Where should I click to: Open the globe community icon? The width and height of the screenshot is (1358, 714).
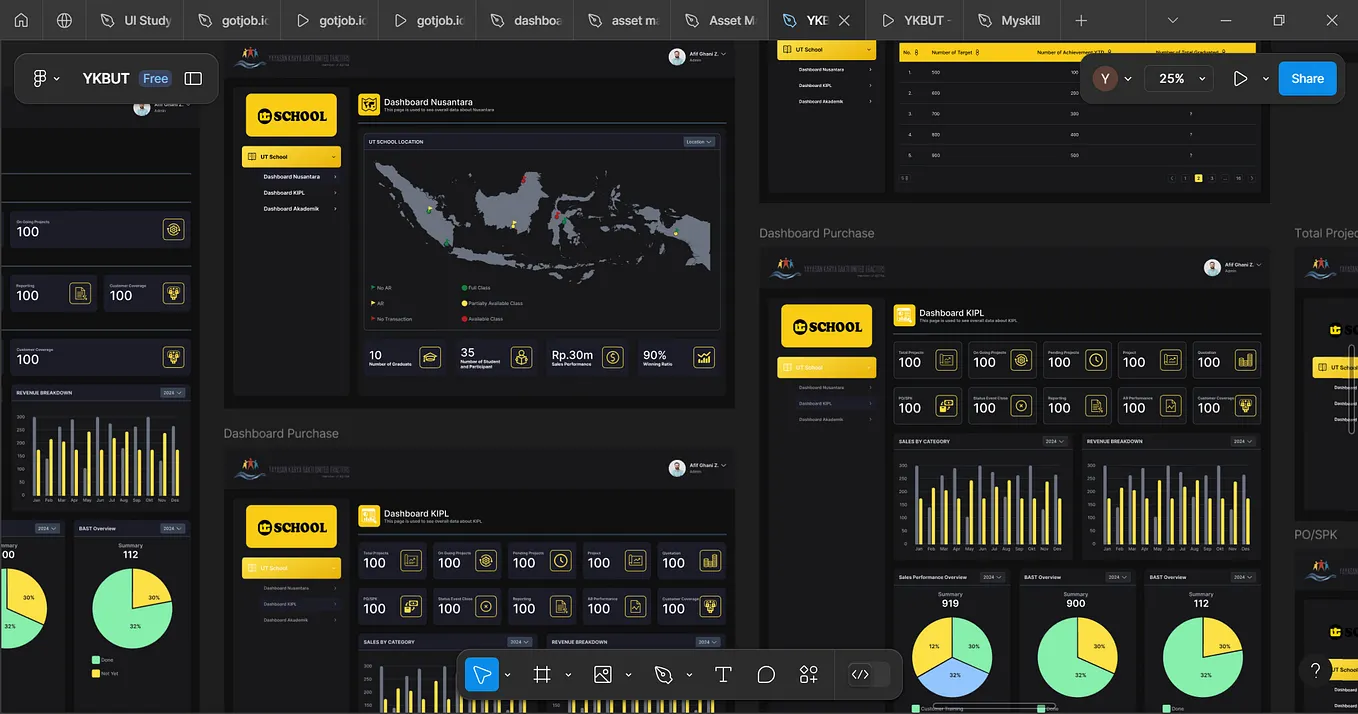pos(64,20)
